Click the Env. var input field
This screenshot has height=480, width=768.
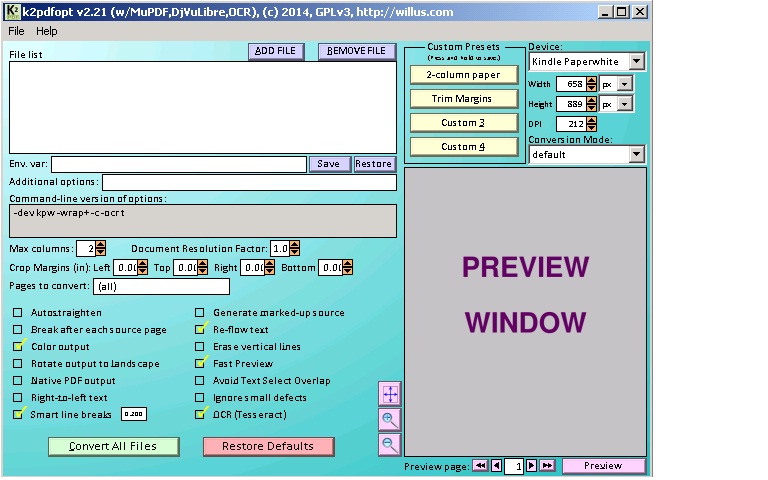click(x=179, y=164)
